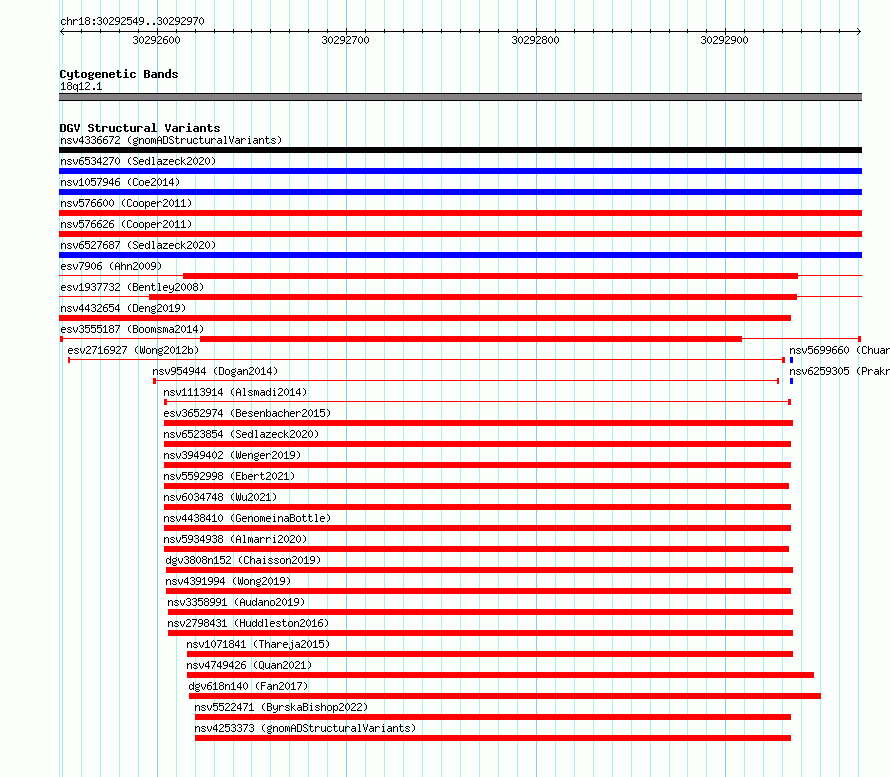Click ruler position 30292900
Screen dimensions: 890x777
(x=724, y=40)
